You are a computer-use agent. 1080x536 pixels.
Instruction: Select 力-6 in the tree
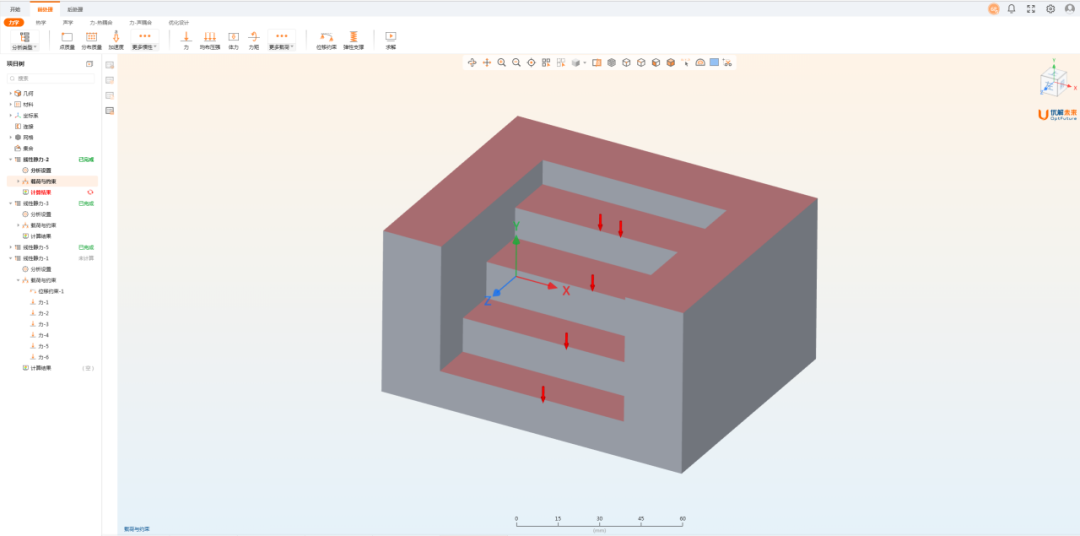click(x=40, y=357)
